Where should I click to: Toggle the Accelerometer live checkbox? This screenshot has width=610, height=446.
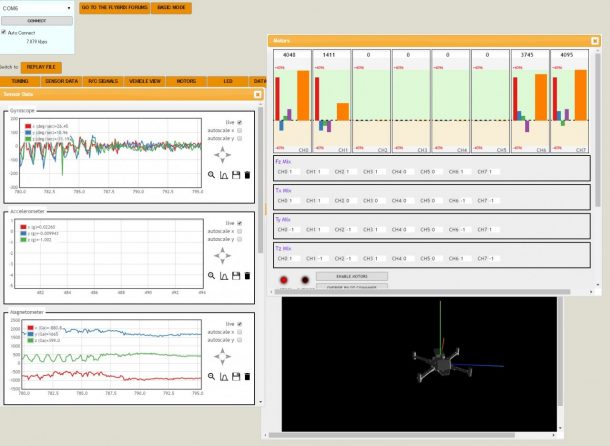240,223
